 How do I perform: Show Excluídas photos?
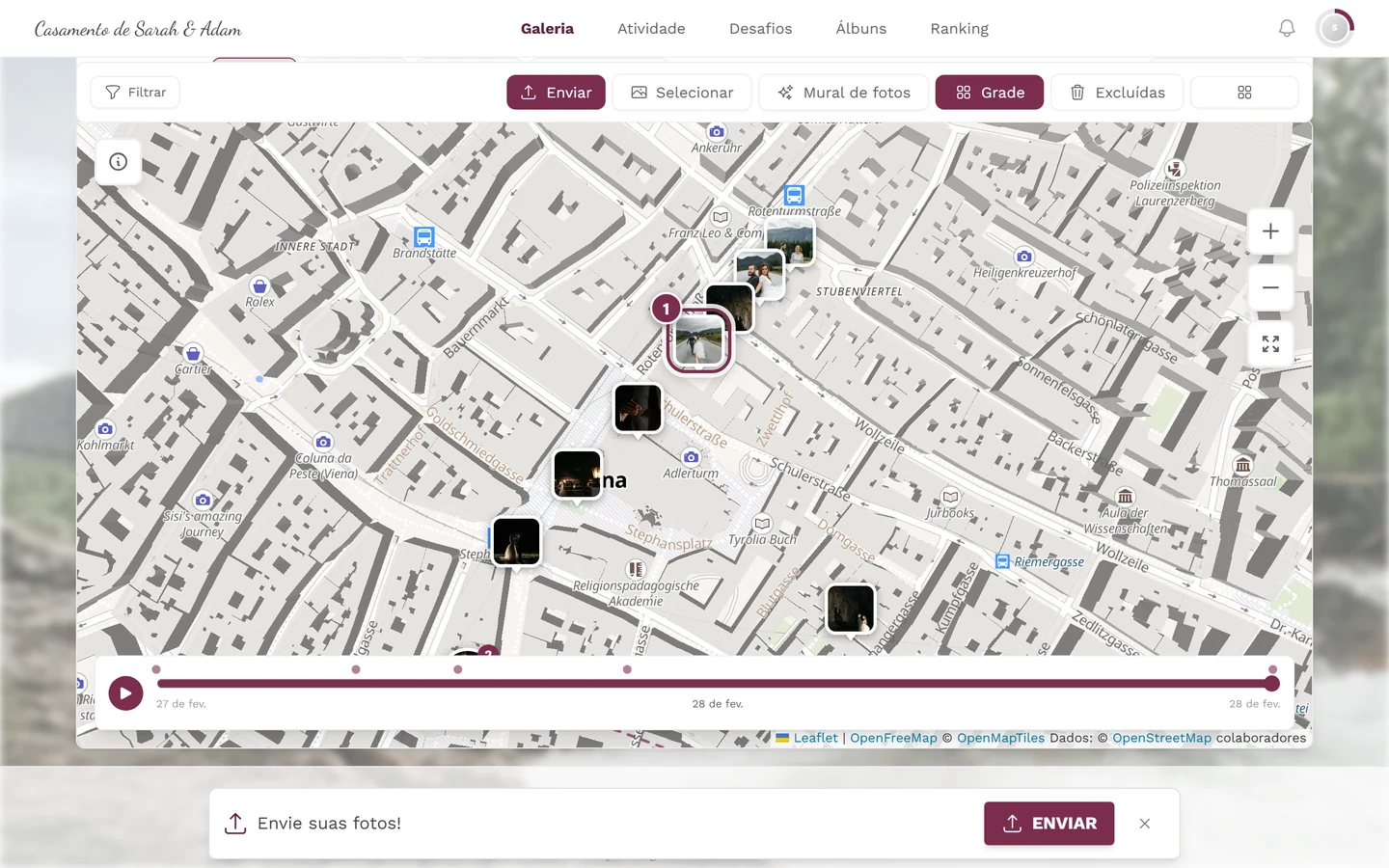(x=1117, y=93)
